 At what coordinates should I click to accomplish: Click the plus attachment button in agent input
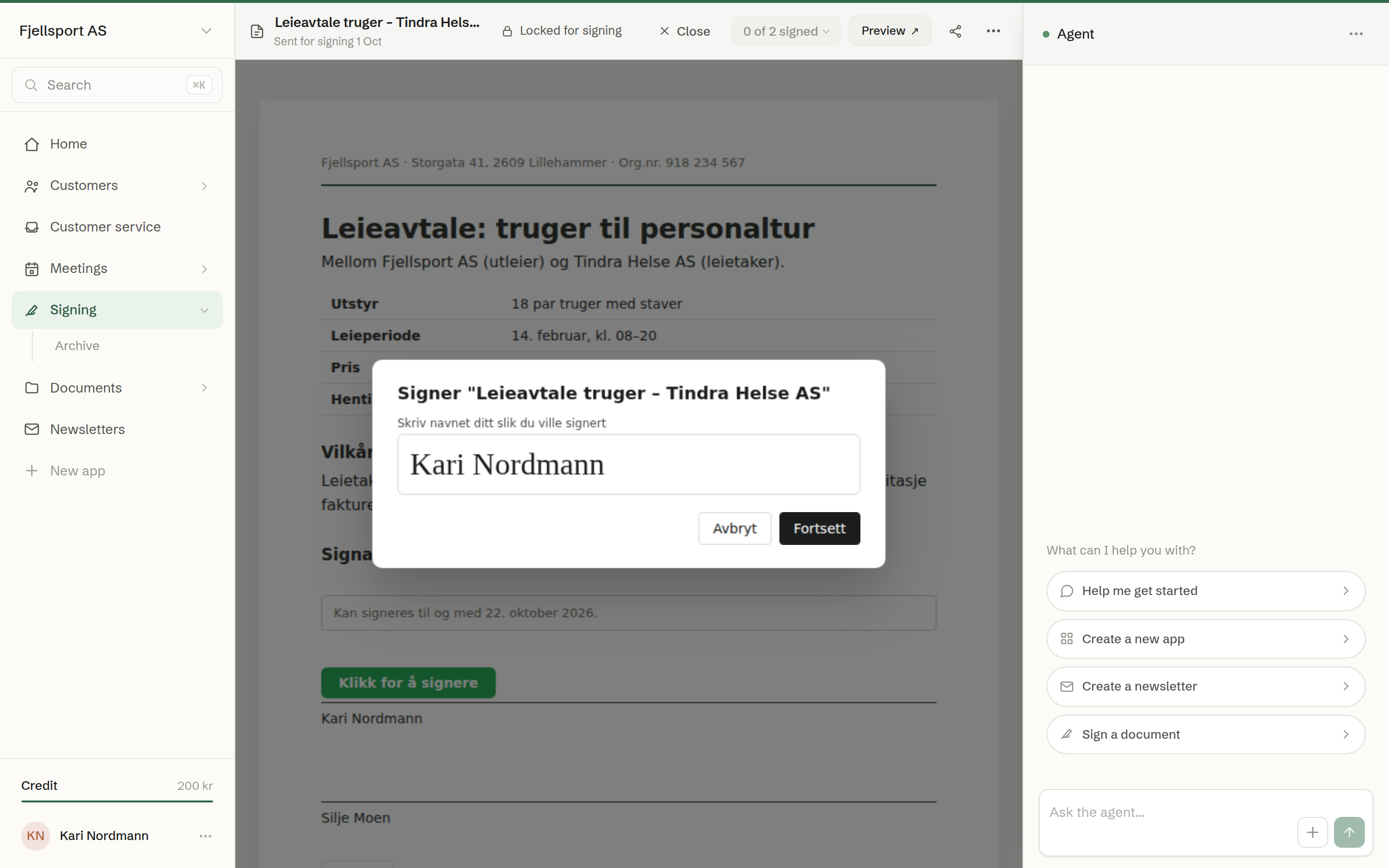pyautogui.click(x=1312, y=832)
